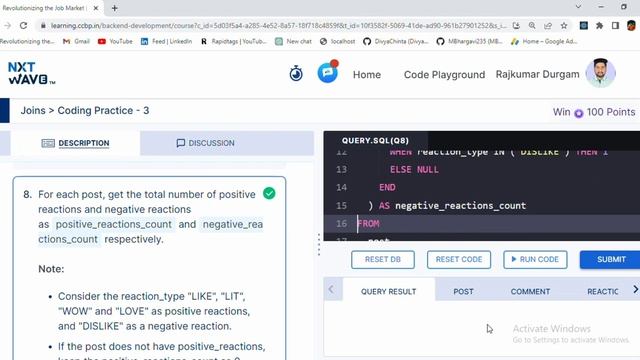The image size is (640, 360).
Task: Open the QUERY RESULT tab
Action: [x=389, y=291]
